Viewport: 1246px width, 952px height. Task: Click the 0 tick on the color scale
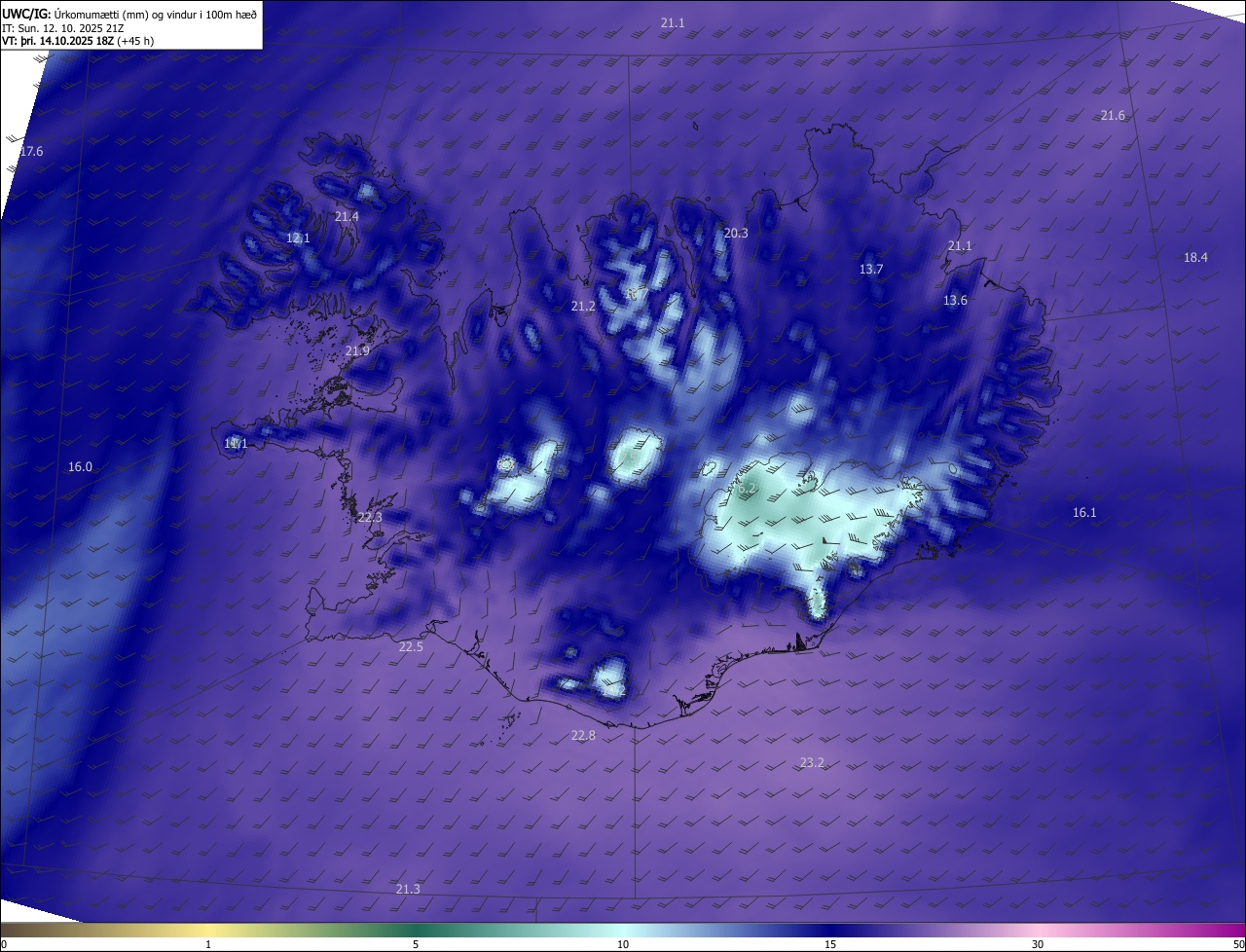click(3, 945)
